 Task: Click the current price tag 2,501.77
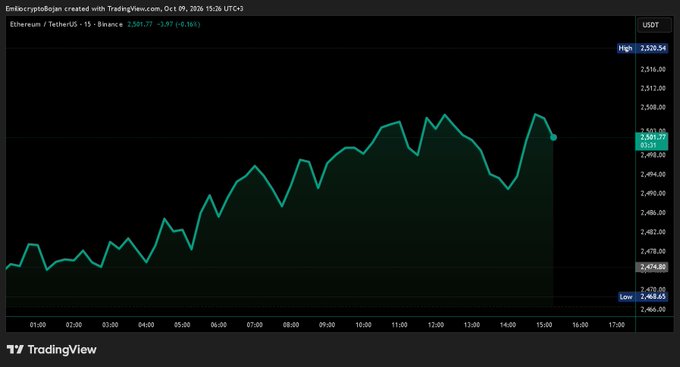point(652,141)
